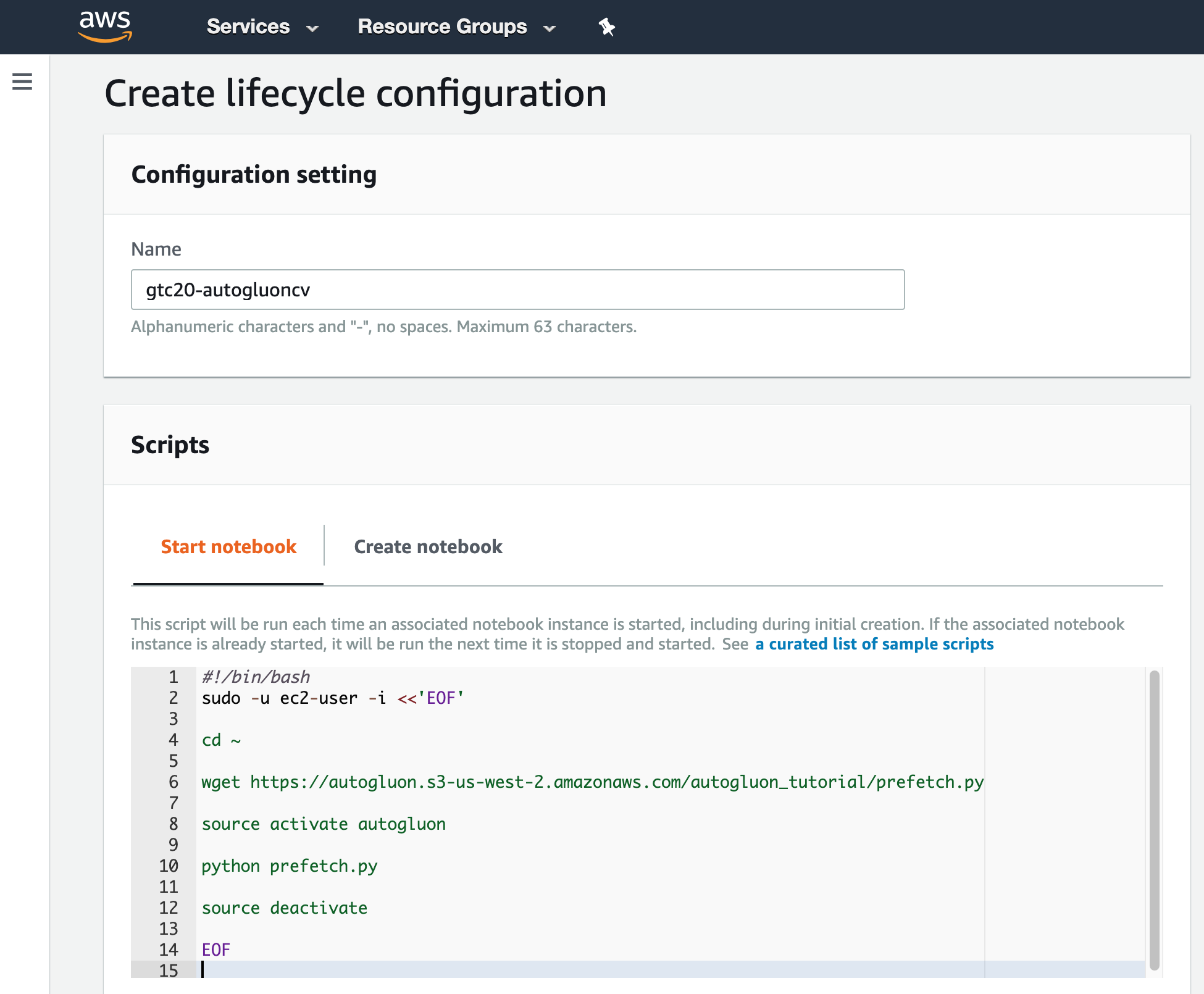Click the 'source deactivate' line
Screen dimensions: 1204x994
point(284,908)
